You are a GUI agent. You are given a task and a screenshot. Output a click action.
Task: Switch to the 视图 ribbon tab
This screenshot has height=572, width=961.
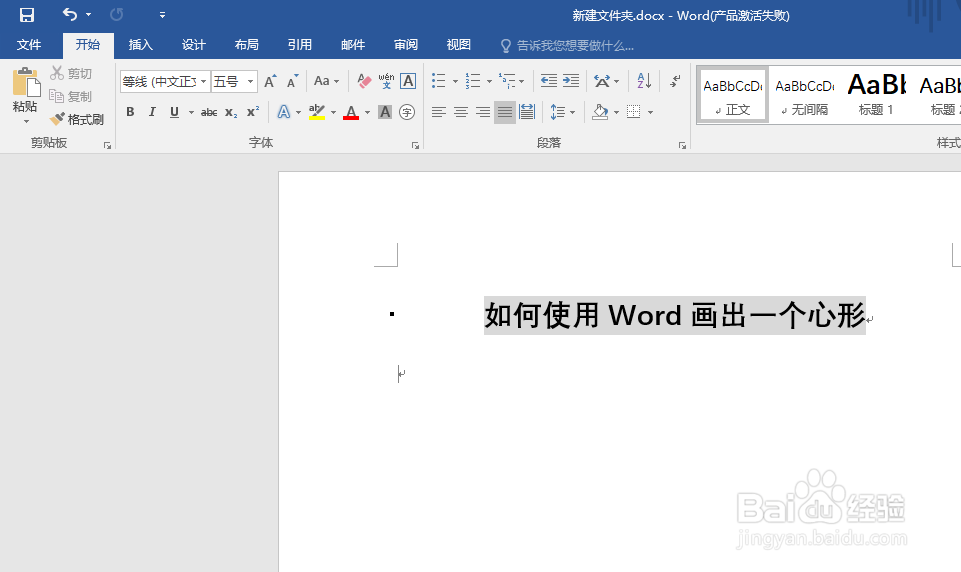click(x=458, y=45)
